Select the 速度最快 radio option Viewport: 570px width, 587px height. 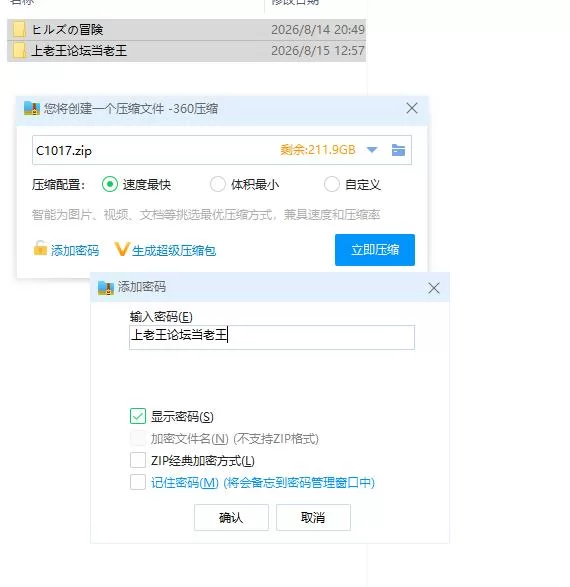point(110,184)
